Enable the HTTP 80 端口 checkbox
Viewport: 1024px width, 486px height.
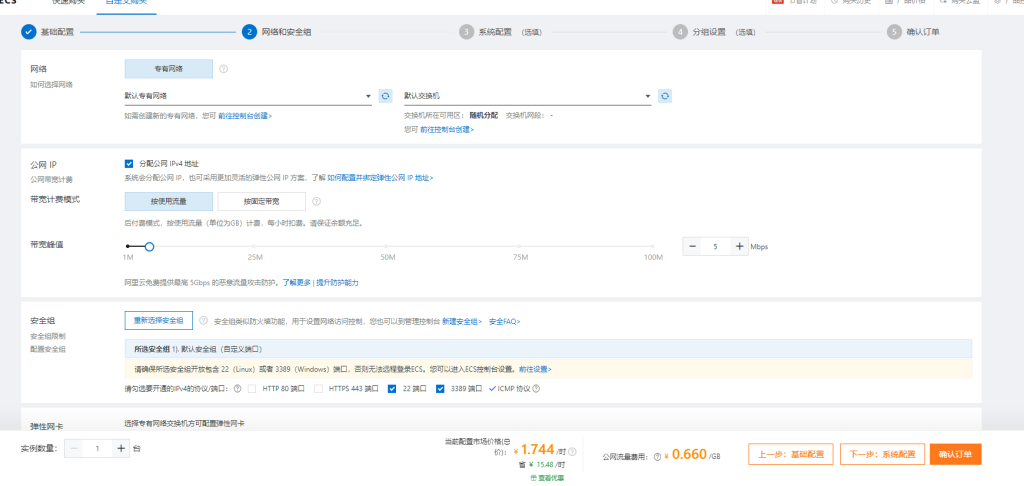[x=251, y=389]
